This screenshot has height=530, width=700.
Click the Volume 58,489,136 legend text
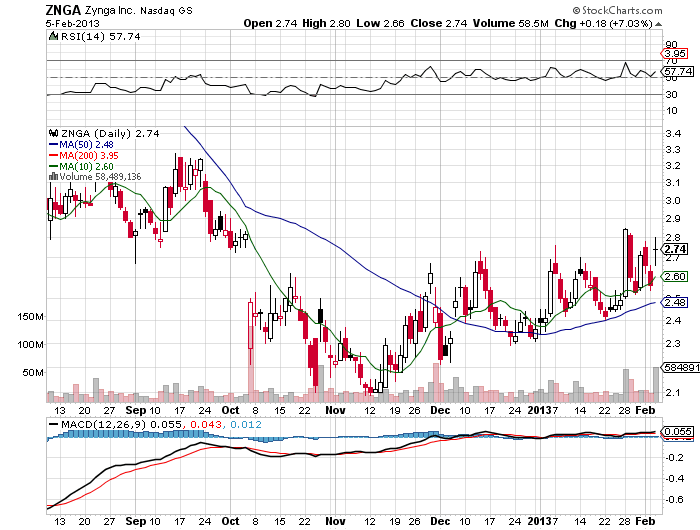[100, 177]
